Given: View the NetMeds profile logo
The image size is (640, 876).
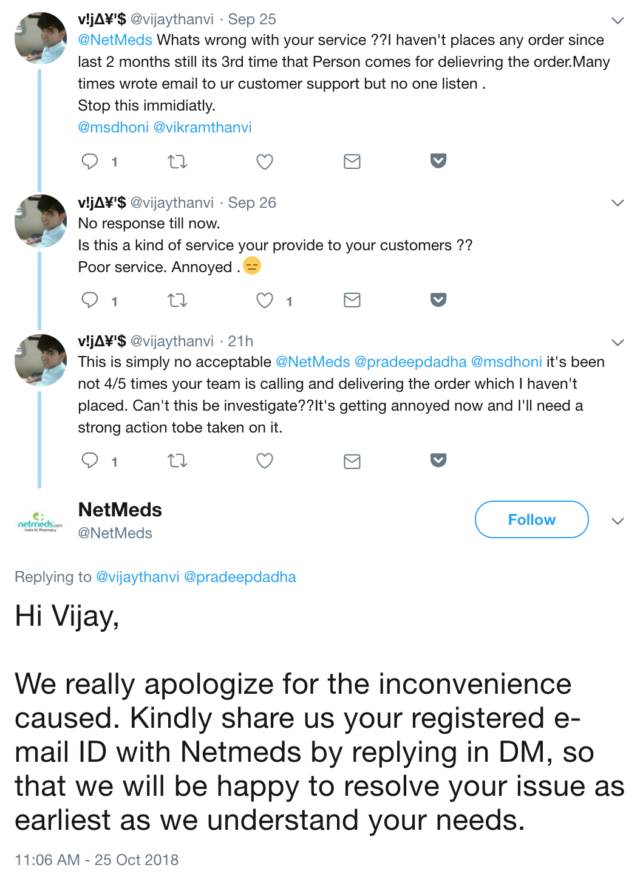Looking at the screenshot, I should pos(41,522).
